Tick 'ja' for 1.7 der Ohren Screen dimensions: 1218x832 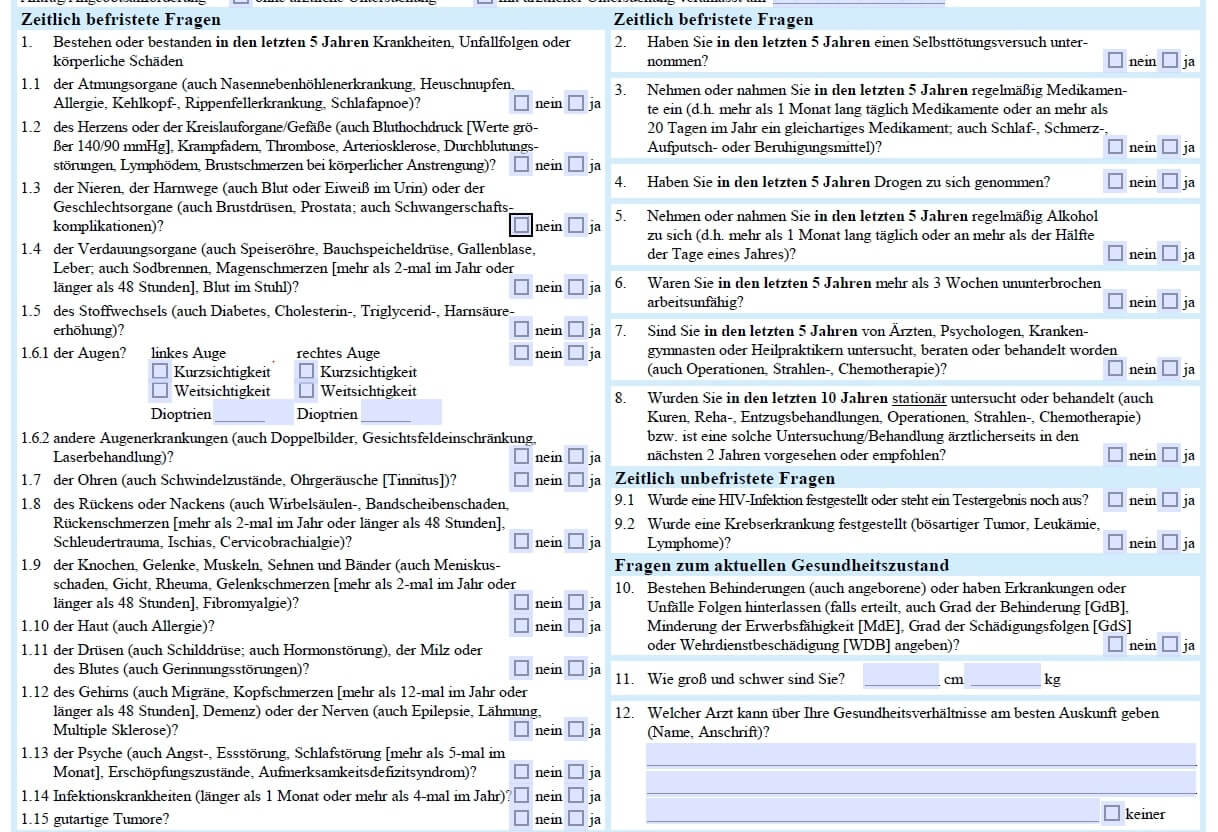(x=576, y=479)
